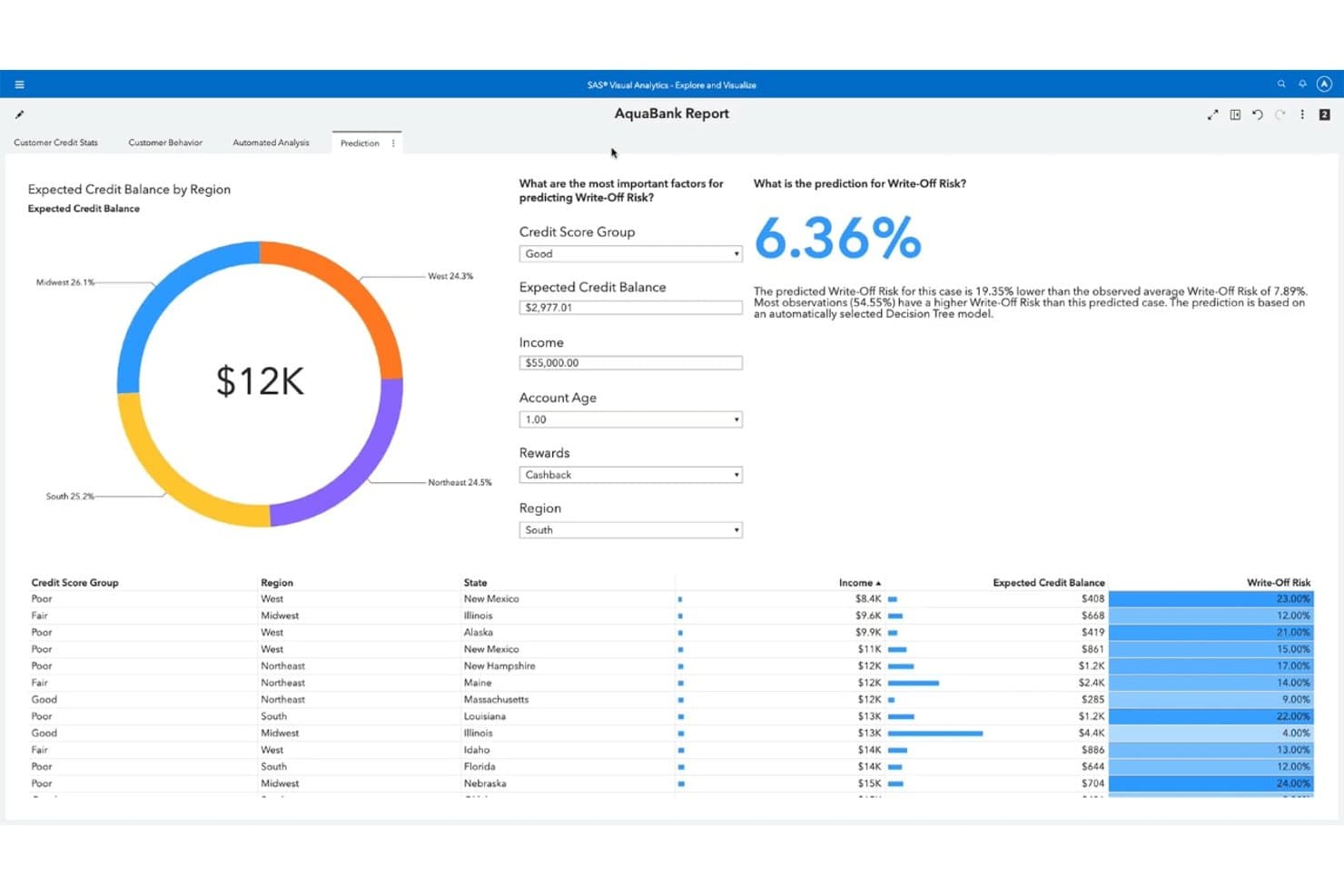1344x896 pixels.
Task: Open the user profile avatar
Action: (x=1324, y=84)
